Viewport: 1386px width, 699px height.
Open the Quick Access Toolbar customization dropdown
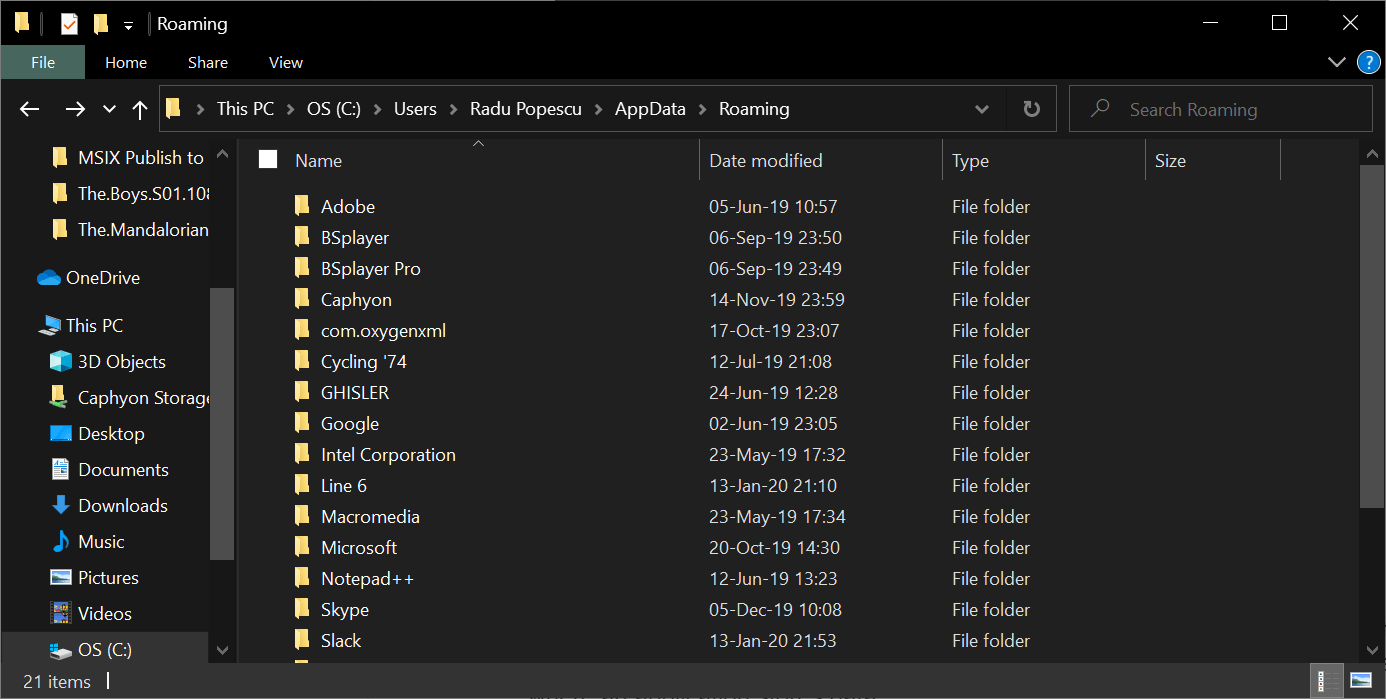tap(127, 23)
